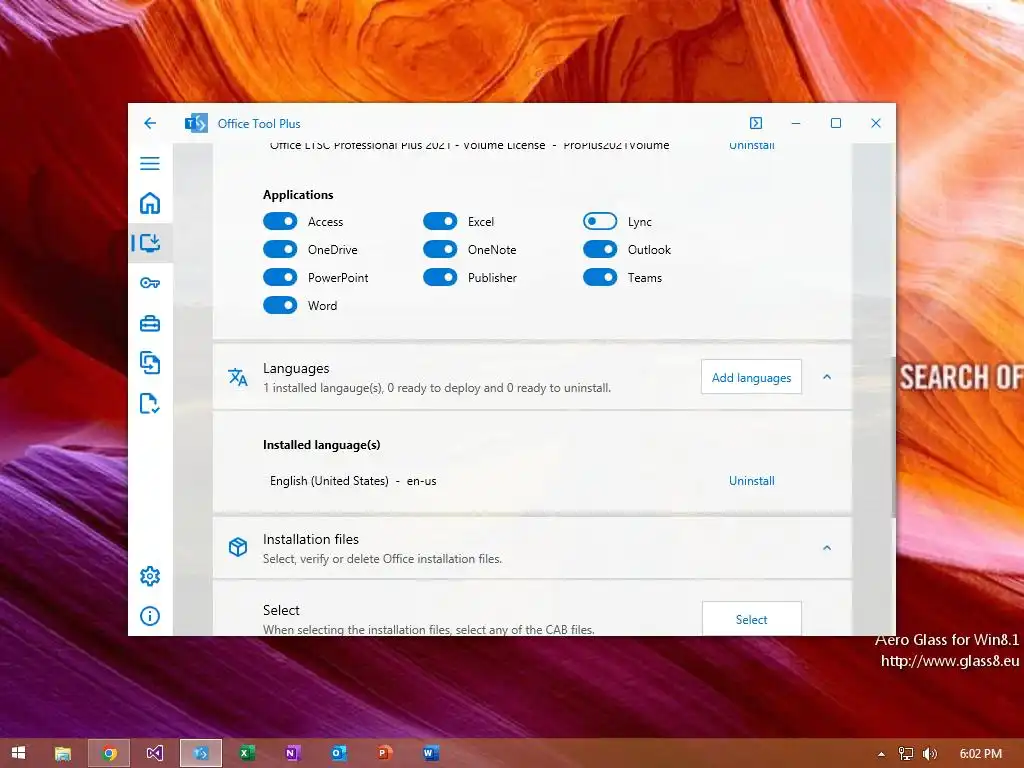Screen dimensions: 1024x768
Task: Enable the Lync application switch
Action: (600, 221)
